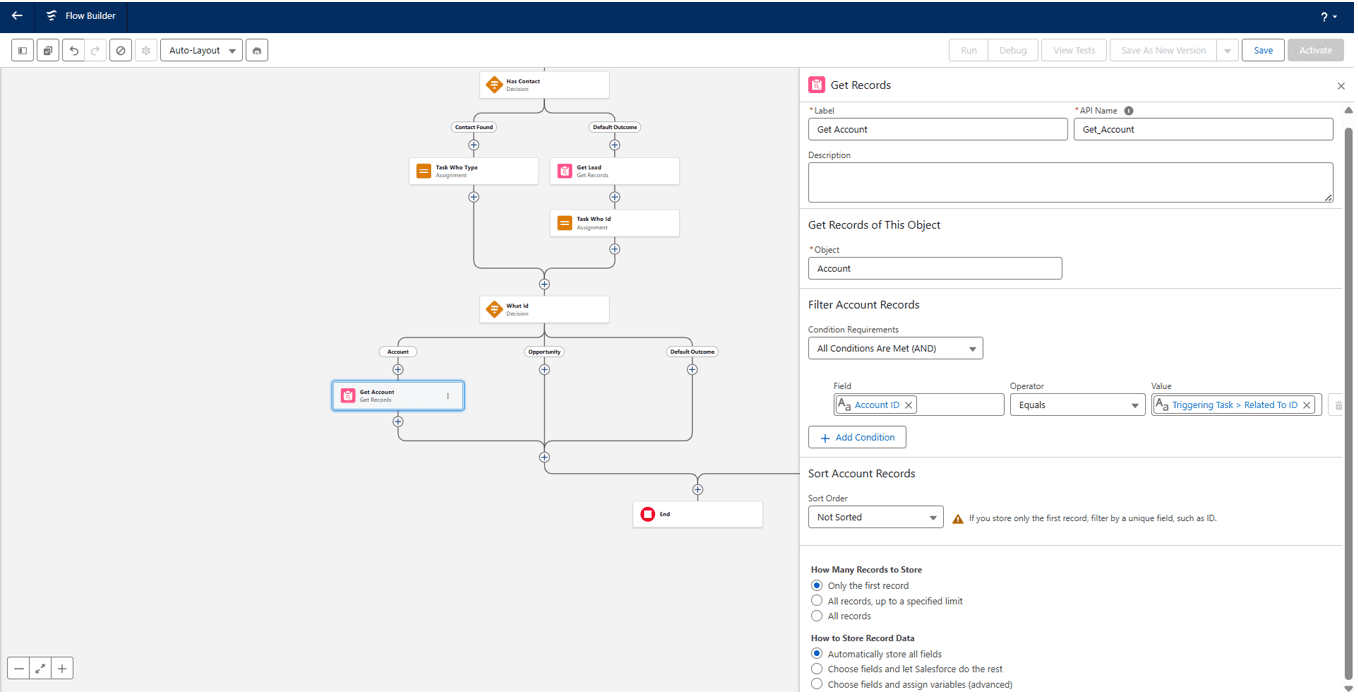Click the select elements toolbar icon

48,51
